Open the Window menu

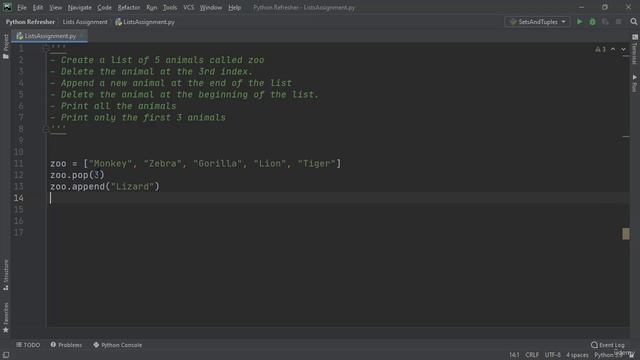point(211,7)
